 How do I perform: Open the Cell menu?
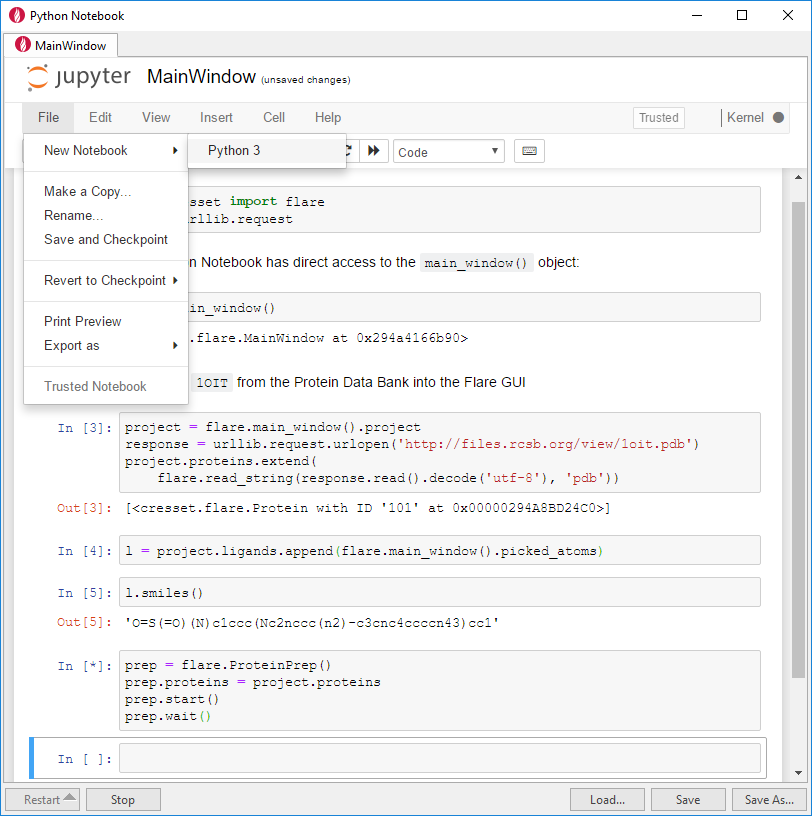tap(274, 118)
